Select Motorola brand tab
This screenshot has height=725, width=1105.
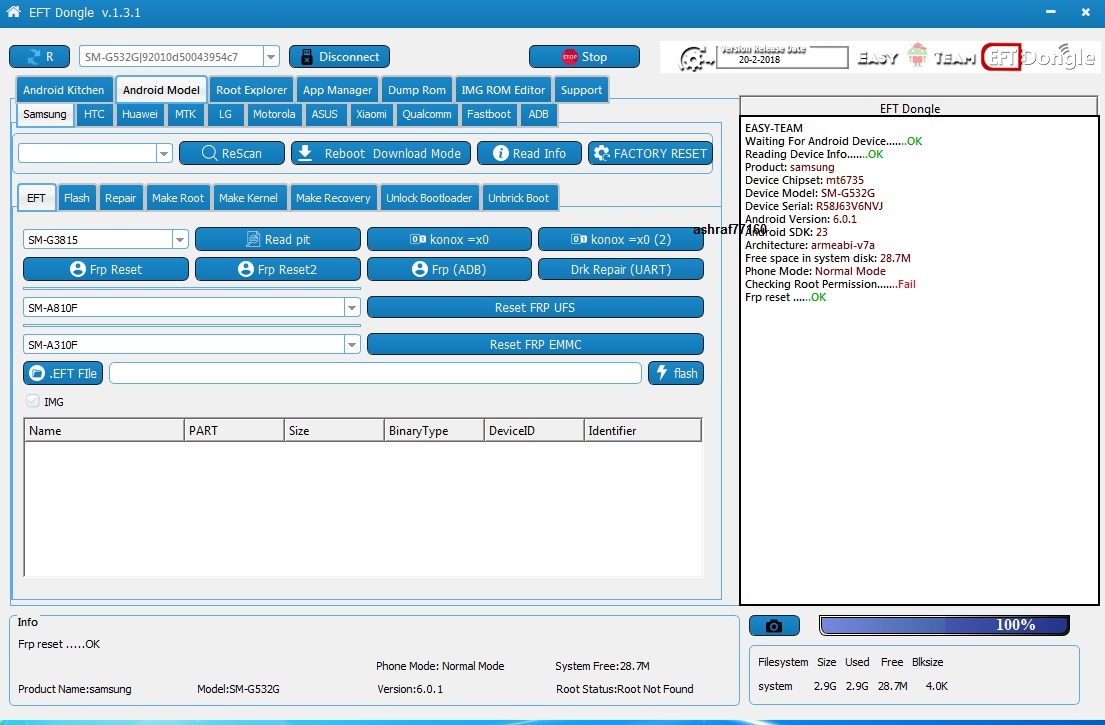pos(274,114)
